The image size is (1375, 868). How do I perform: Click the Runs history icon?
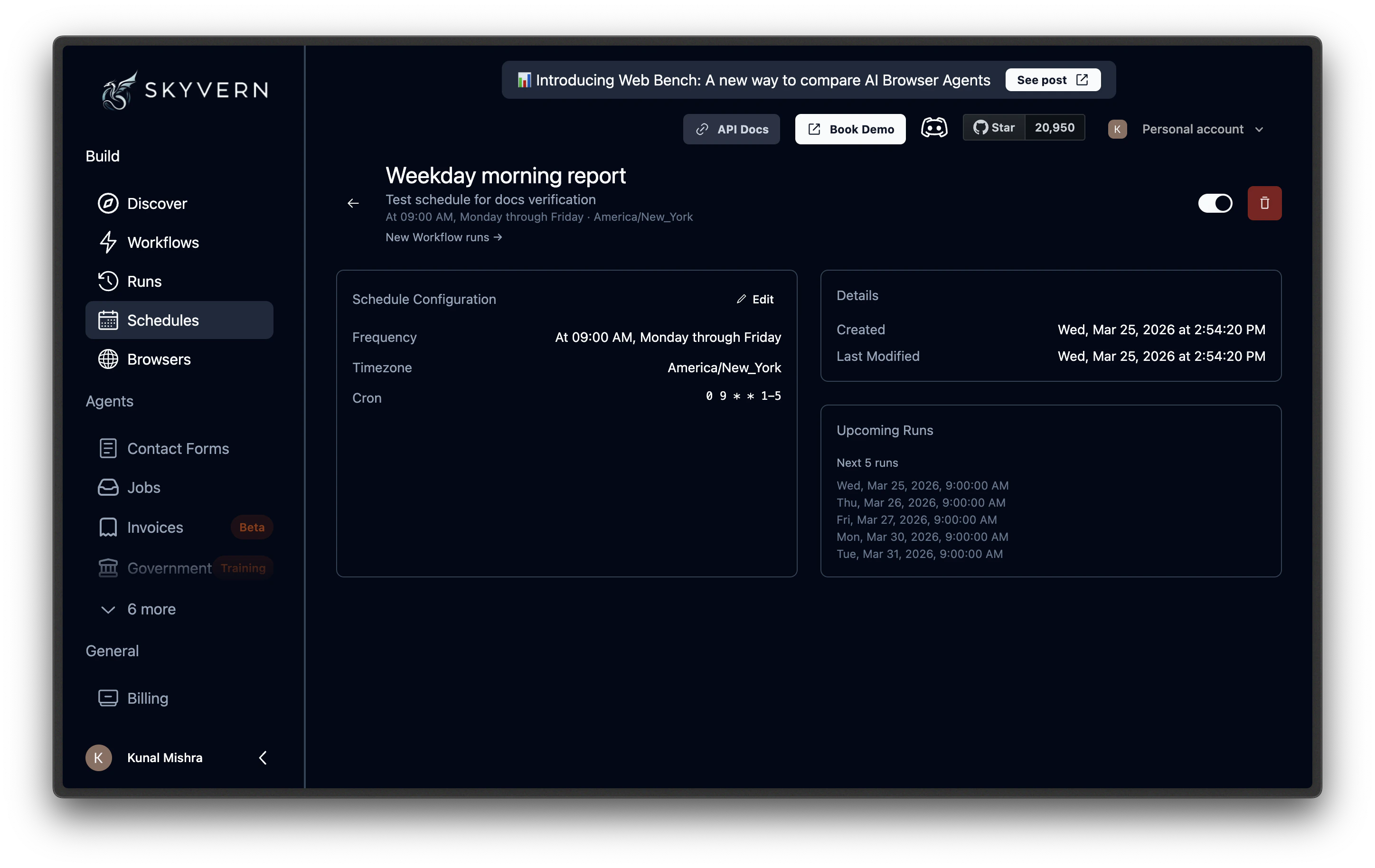109,281
